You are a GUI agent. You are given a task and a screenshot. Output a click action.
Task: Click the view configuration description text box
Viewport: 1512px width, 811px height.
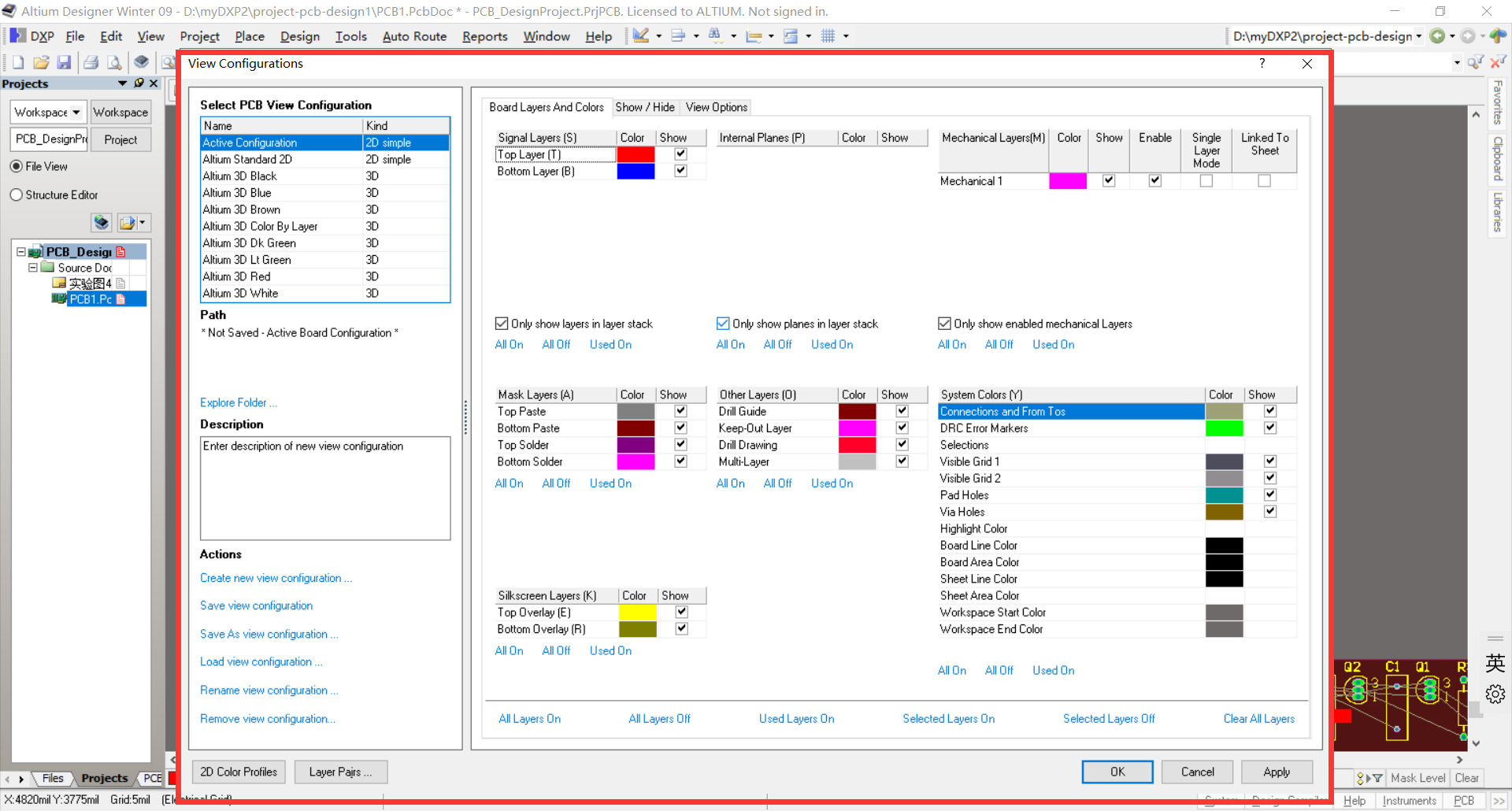(x=325, y=488)
